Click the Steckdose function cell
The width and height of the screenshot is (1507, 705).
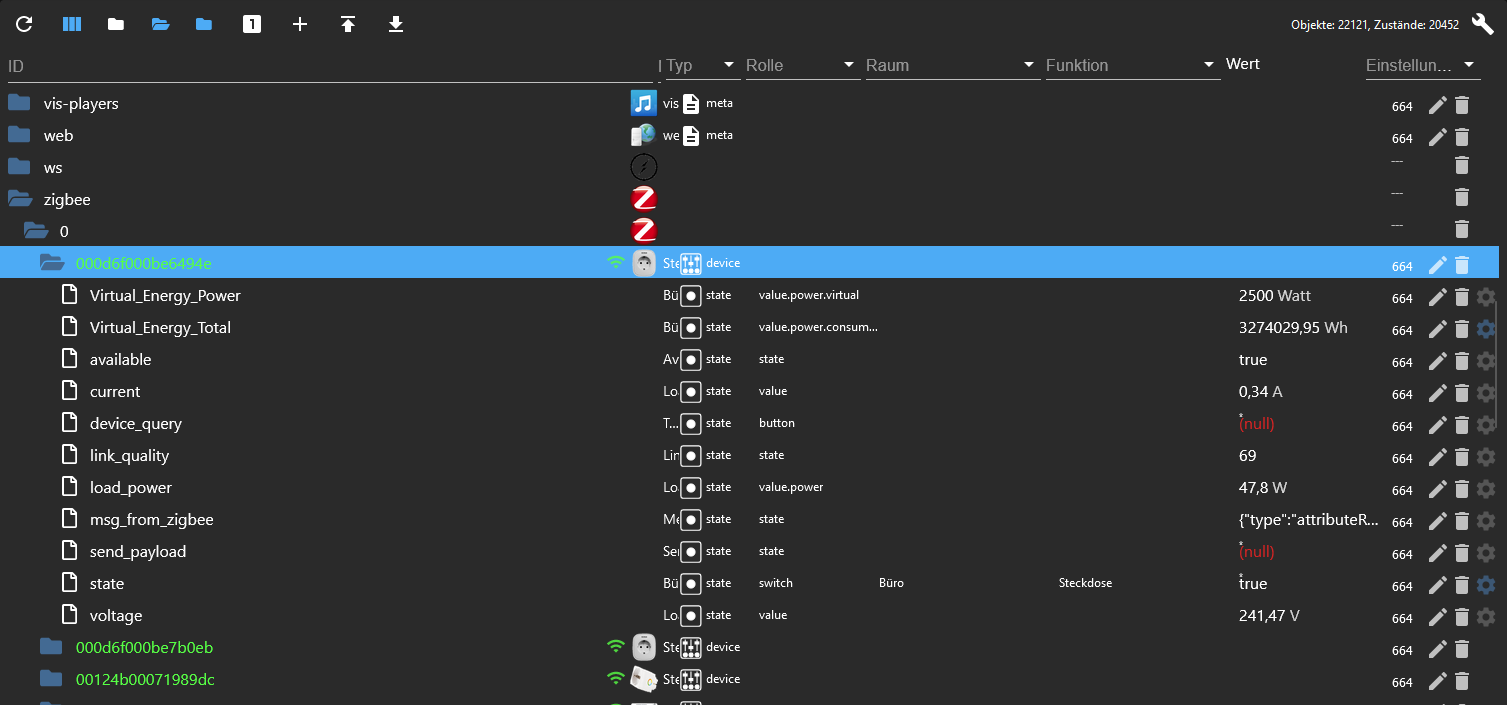[x=1085, y=583]
